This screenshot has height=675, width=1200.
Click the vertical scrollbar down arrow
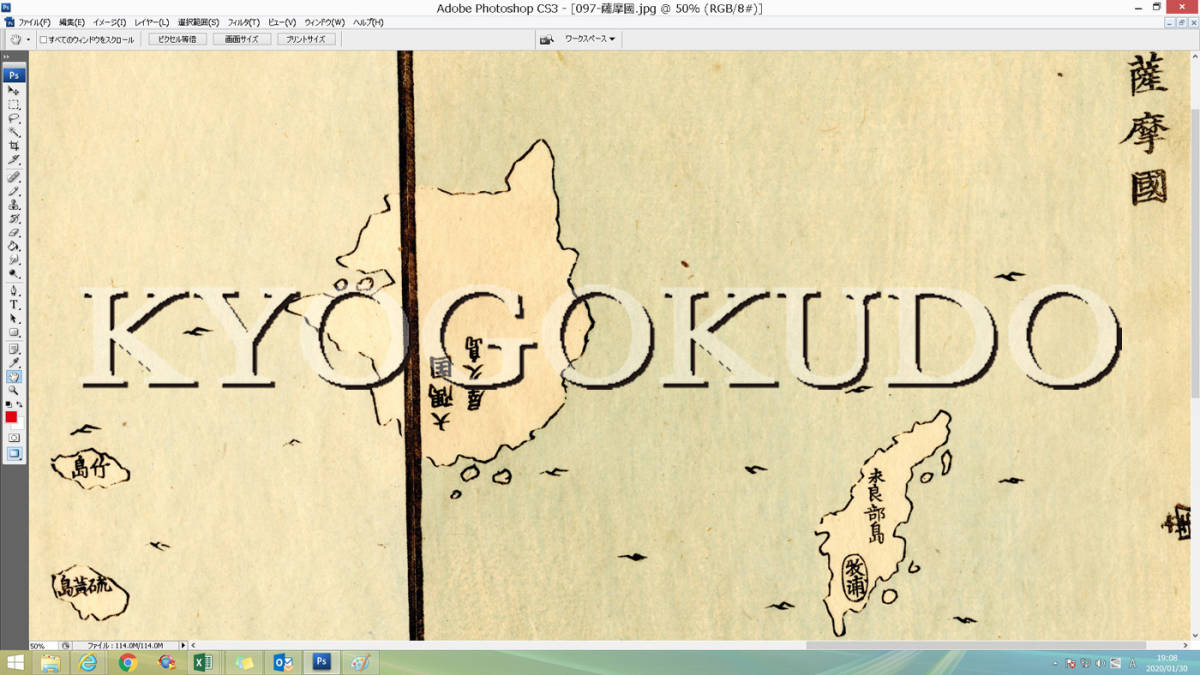pyautogui.click(x=1195, y=635)
